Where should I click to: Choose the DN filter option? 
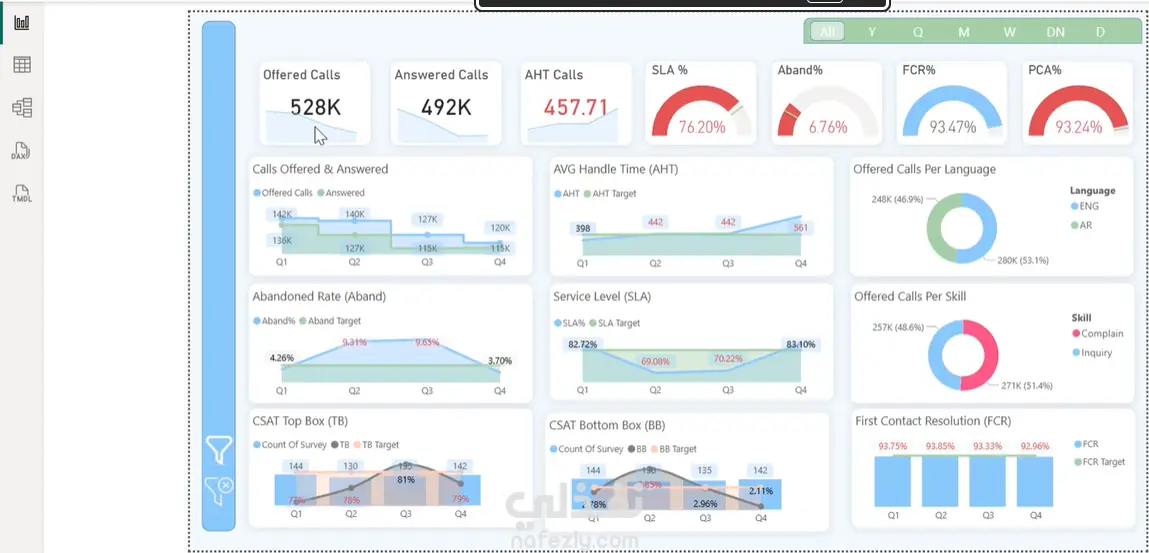(x=1055, y=31)
